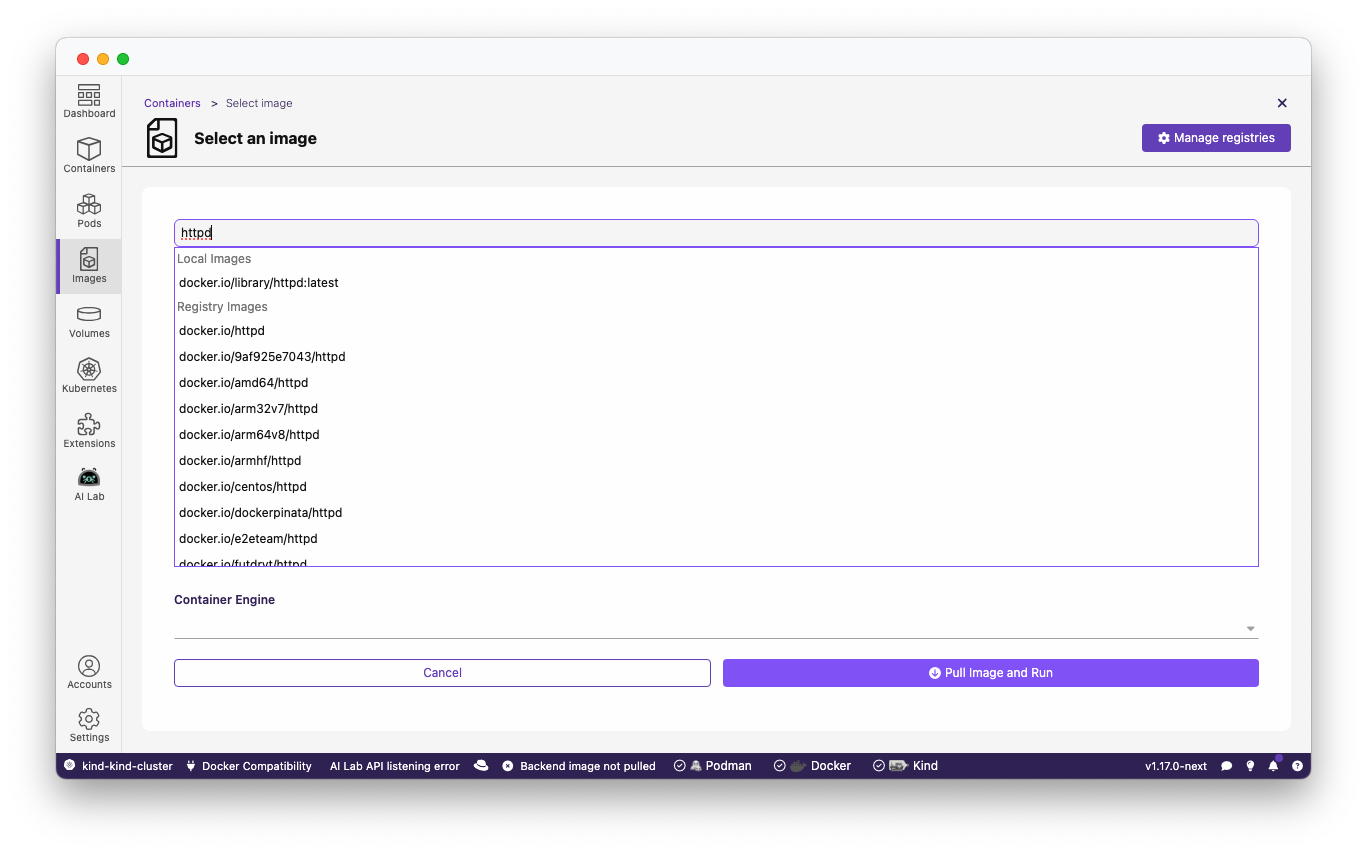This screenshot has width=1367, height=853.
Task: Open the Extensions panel
Action: [89, 430]
